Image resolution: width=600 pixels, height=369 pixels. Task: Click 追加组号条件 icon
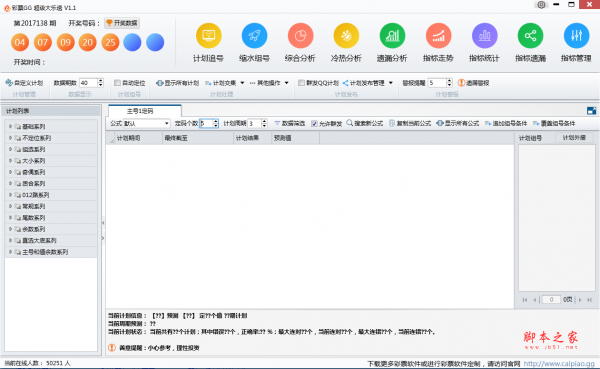point(488,123)
